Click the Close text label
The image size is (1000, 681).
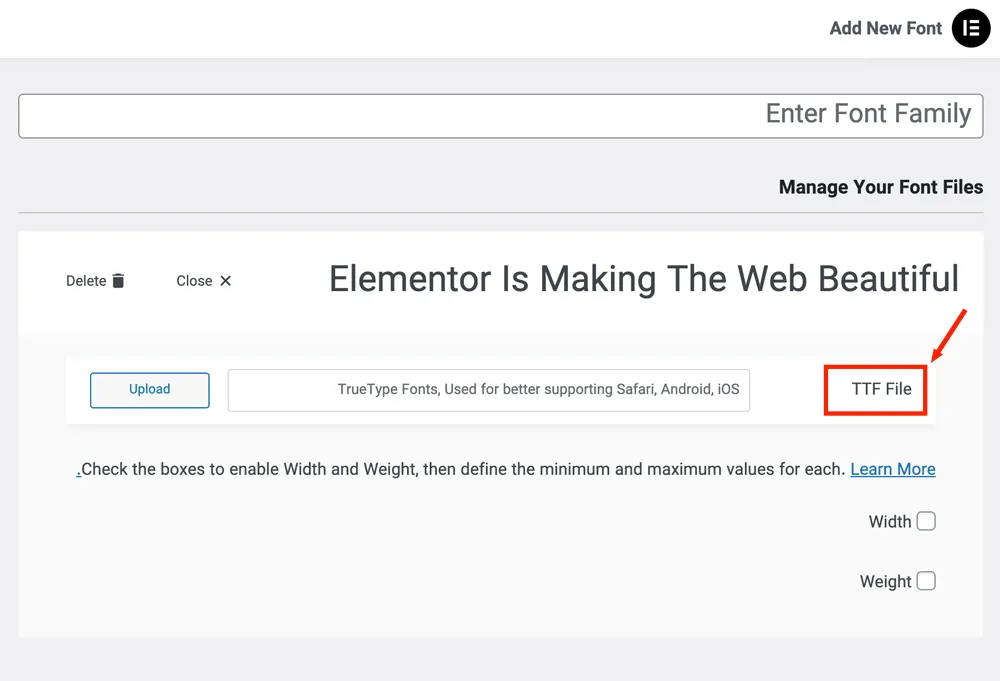click(194, 281)
